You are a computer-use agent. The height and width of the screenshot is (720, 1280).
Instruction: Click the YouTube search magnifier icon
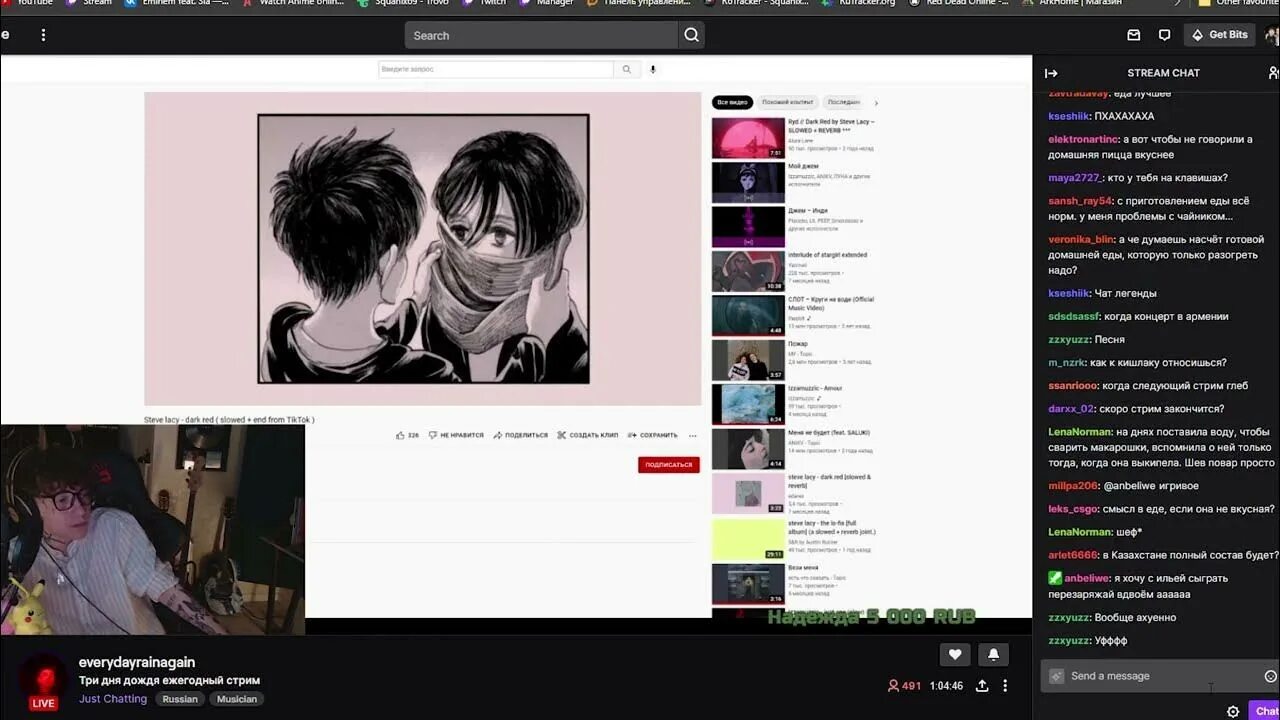coord(627,69)
